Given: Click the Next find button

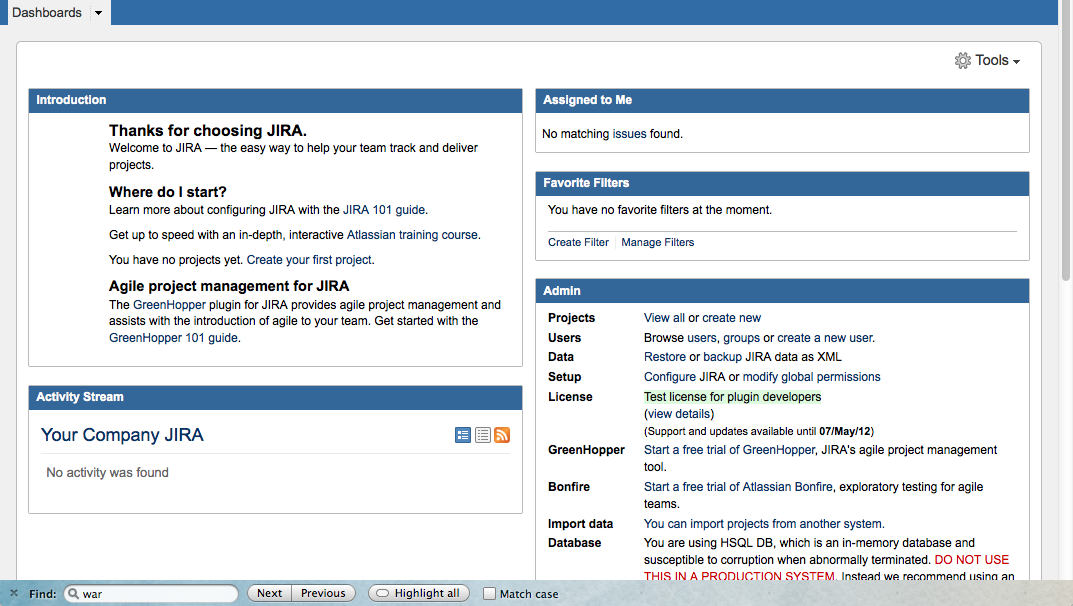Looking at the screenshot, I should [x=269, y=593].
